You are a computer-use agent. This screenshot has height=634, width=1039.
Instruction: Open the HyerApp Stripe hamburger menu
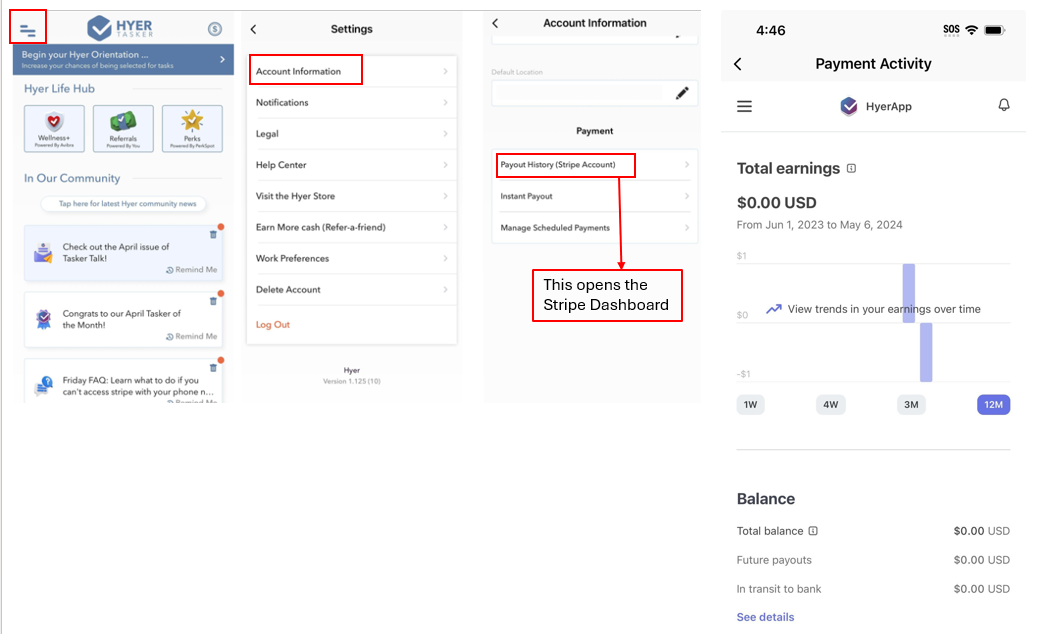click(x=744, y=106)
